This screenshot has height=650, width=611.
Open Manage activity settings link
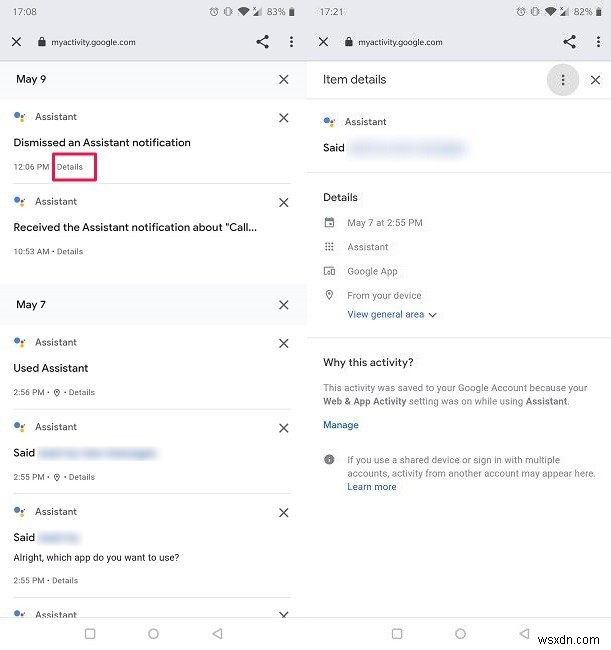pos(341,425)
